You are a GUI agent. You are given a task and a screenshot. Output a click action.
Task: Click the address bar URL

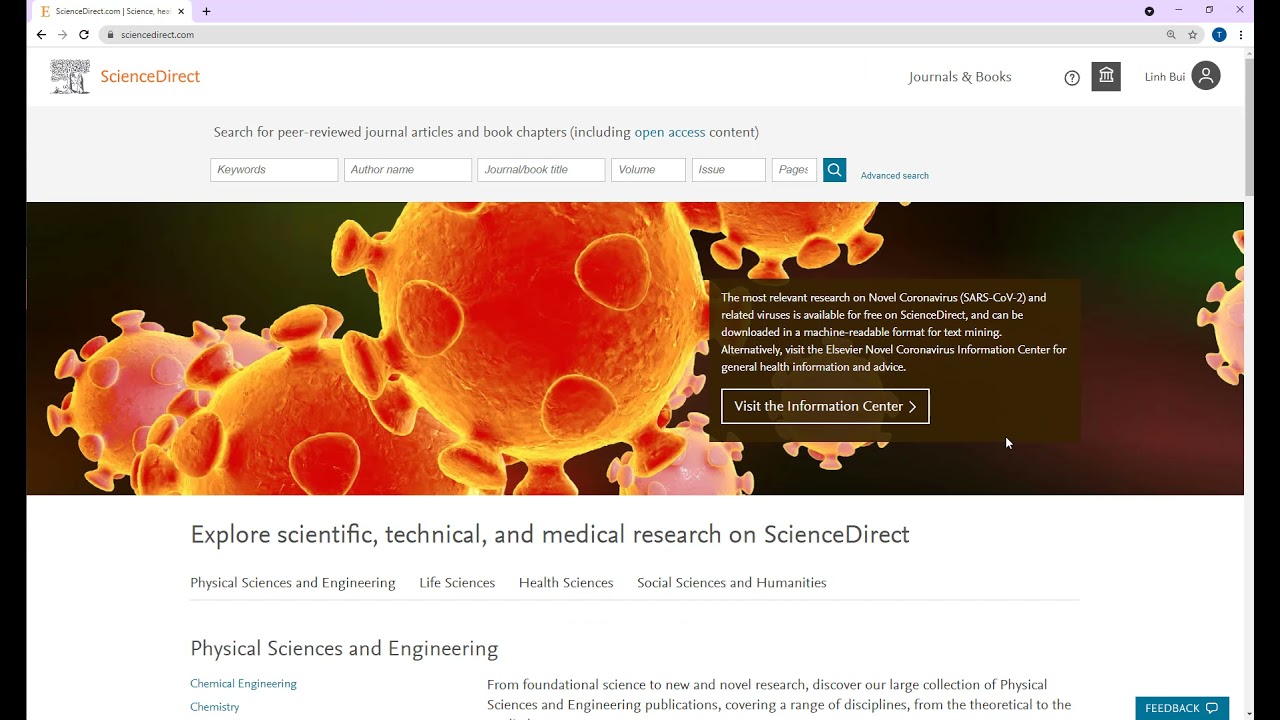coord(157,34)
